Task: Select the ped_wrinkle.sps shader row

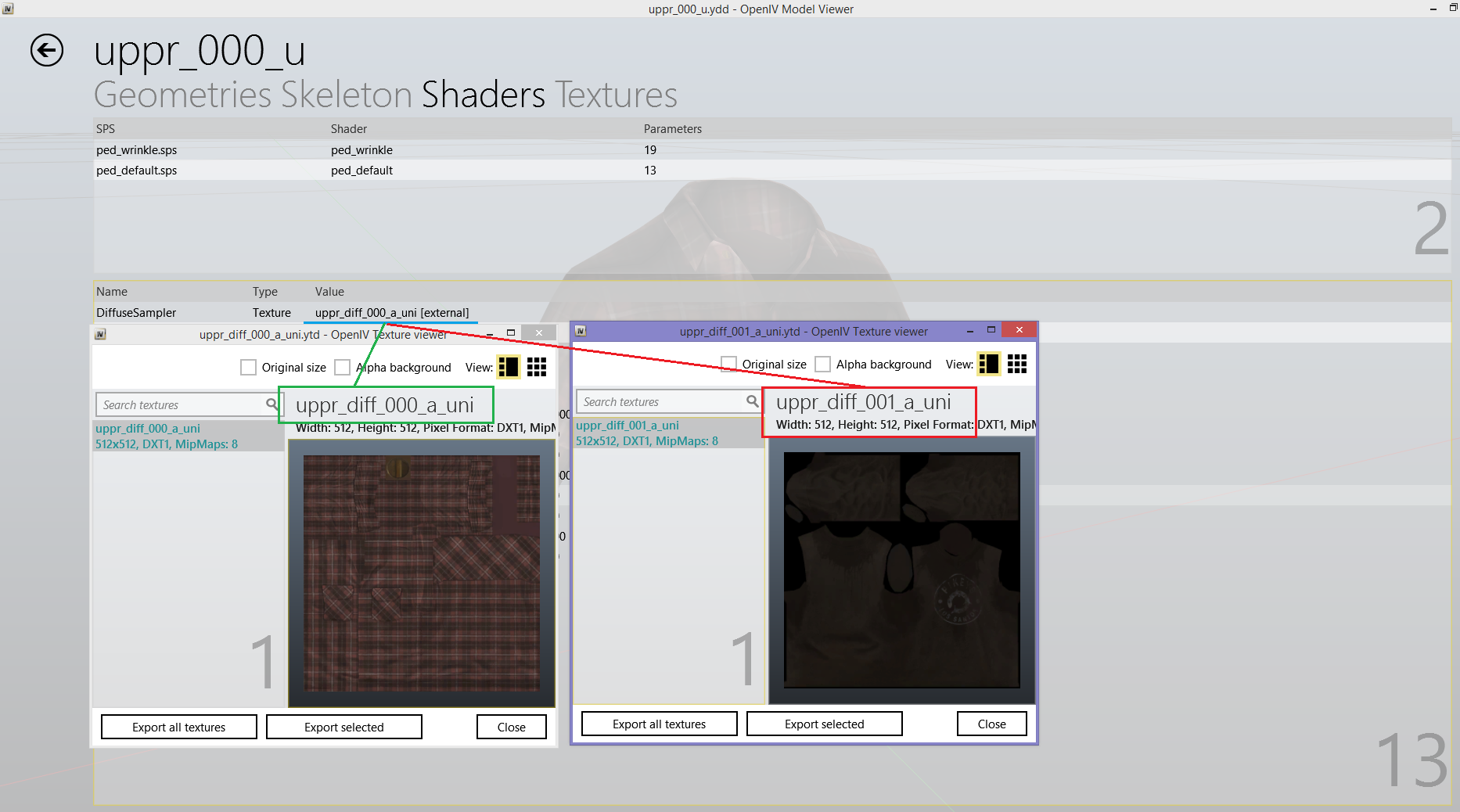Action: coord(137,150)
